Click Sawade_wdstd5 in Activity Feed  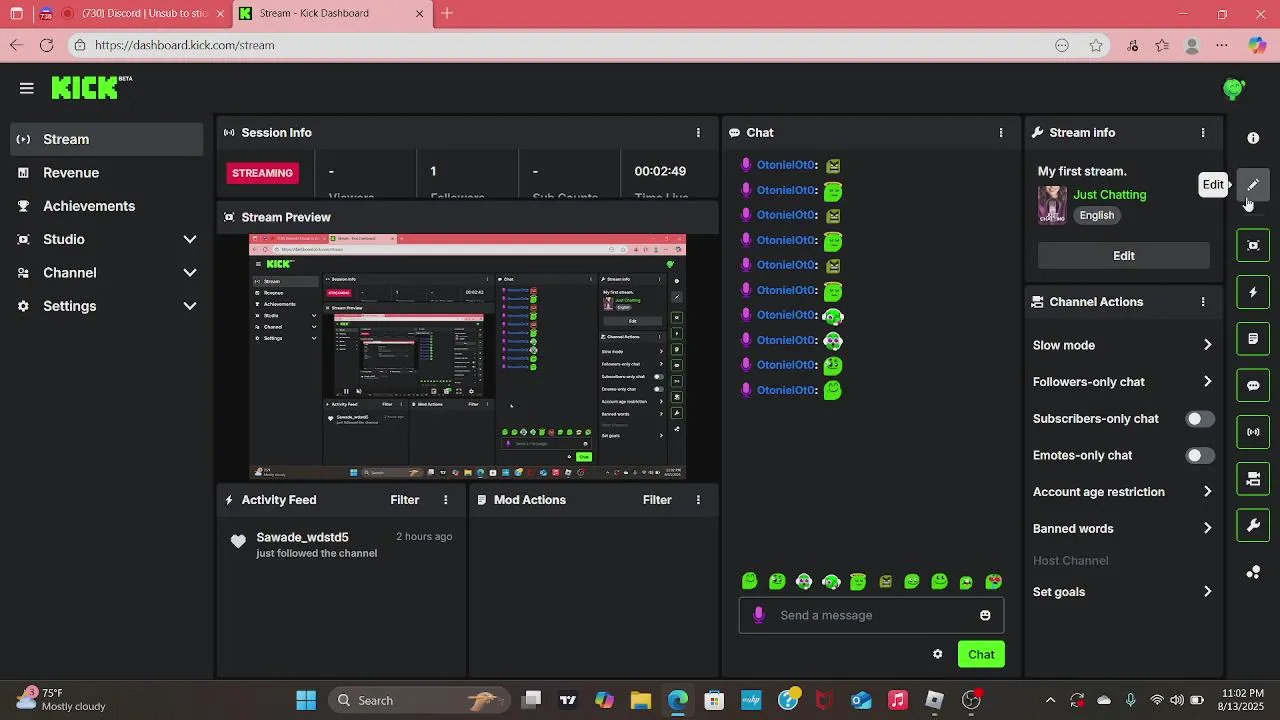pyautogui.click(x=302, y=537)
